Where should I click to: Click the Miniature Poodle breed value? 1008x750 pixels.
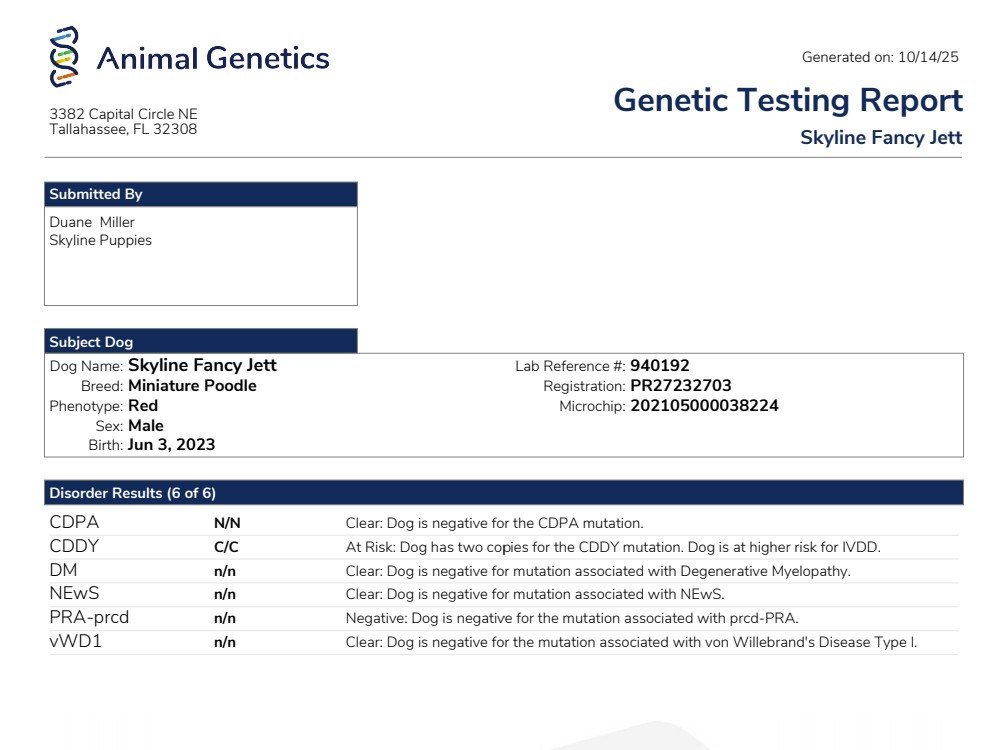[x=192, y=386]
